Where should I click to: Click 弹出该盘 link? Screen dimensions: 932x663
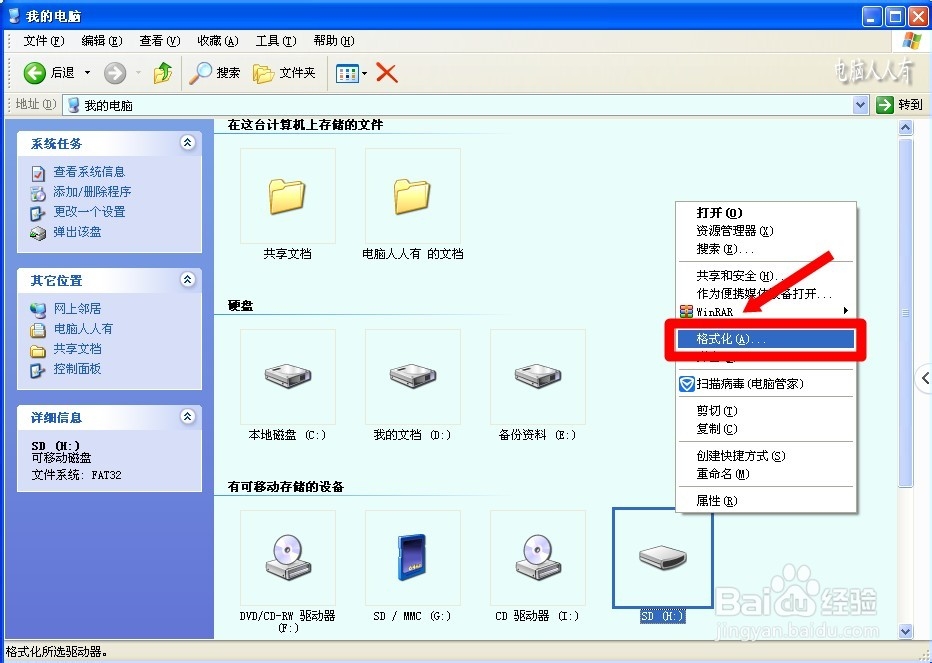click(77, 231)
